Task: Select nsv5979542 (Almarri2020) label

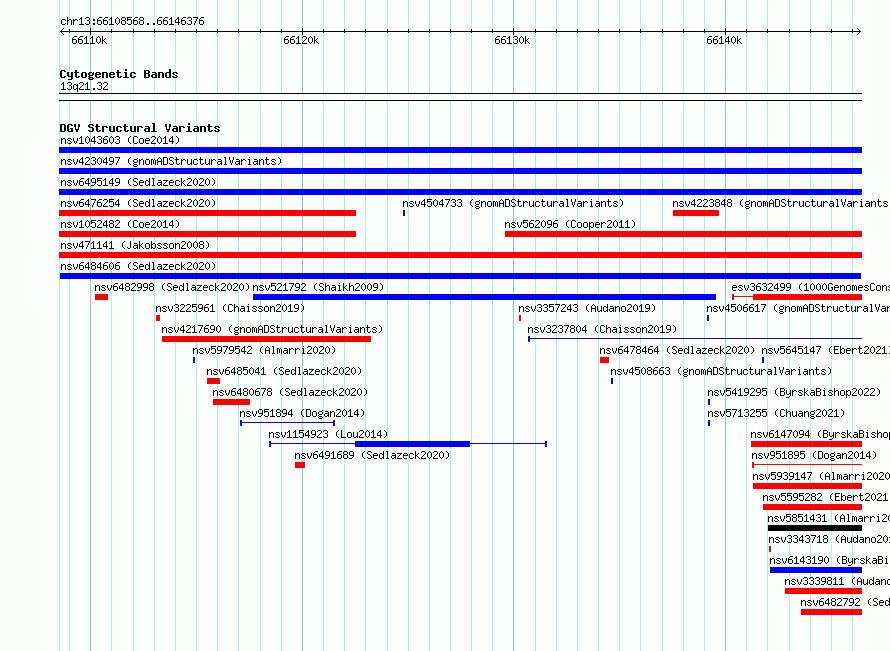Action: [x=264, y=350]
